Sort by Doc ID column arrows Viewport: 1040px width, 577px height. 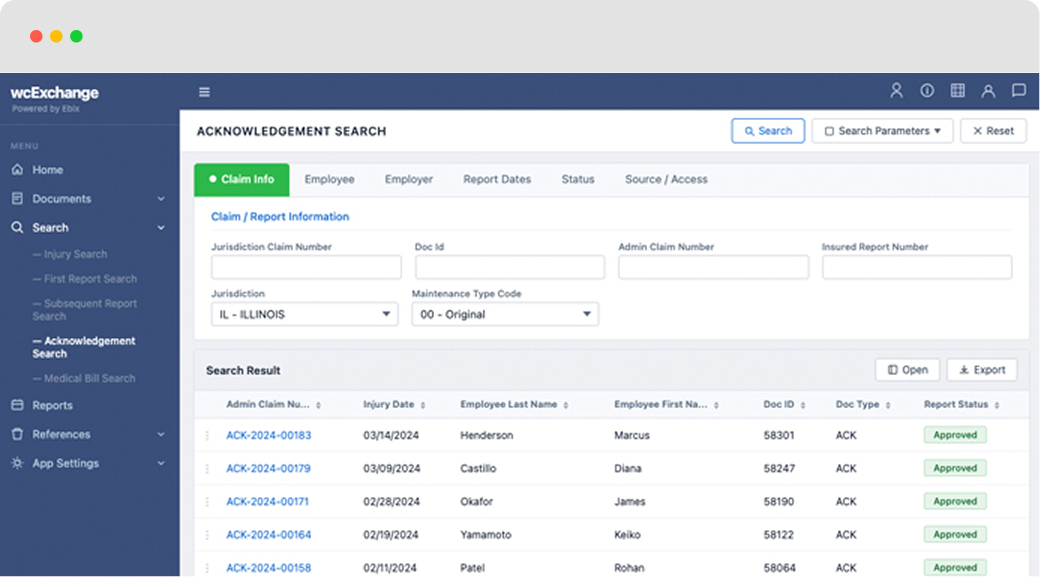click(x=803, y=405)
